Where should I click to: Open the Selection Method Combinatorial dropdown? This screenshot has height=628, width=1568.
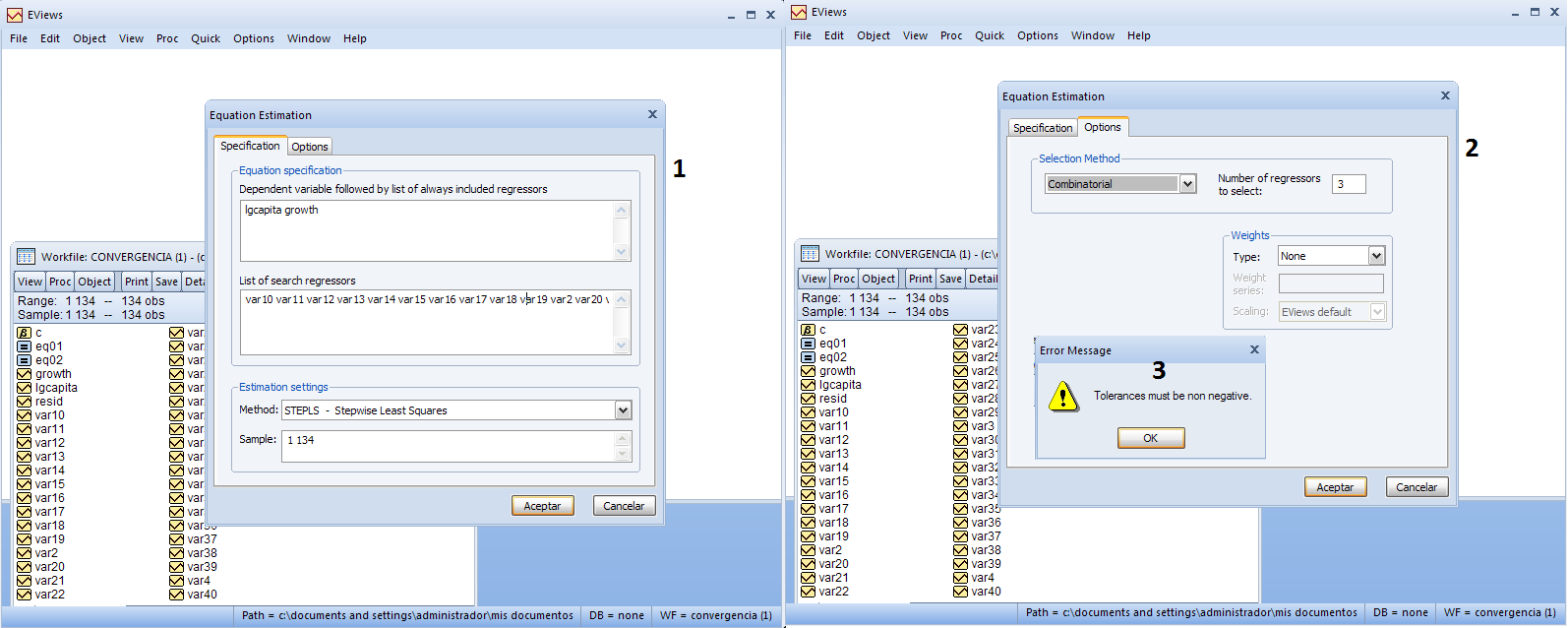pos(1187,184)
